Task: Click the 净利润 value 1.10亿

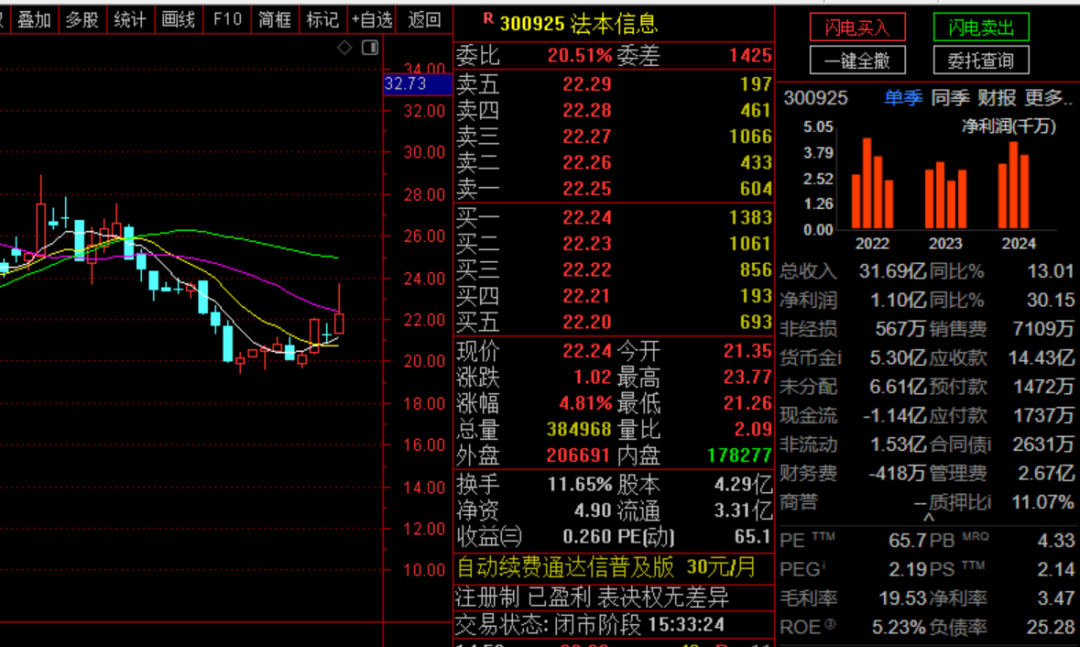Action: [898, 300]
